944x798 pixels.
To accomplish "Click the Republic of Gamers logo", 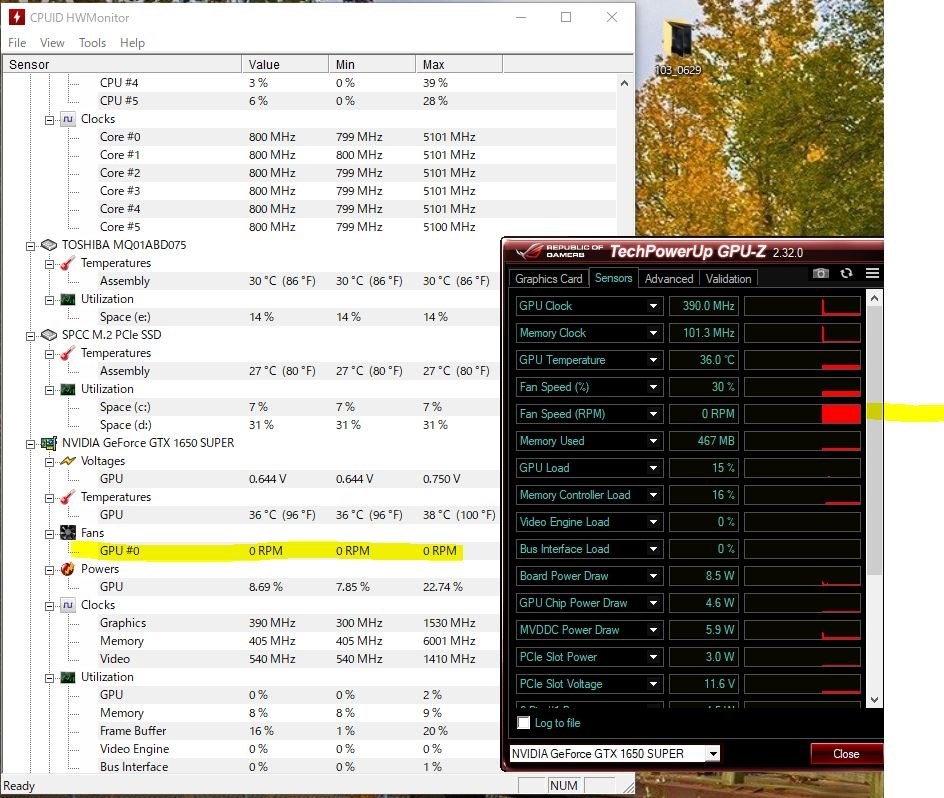I will click(559, 251).
